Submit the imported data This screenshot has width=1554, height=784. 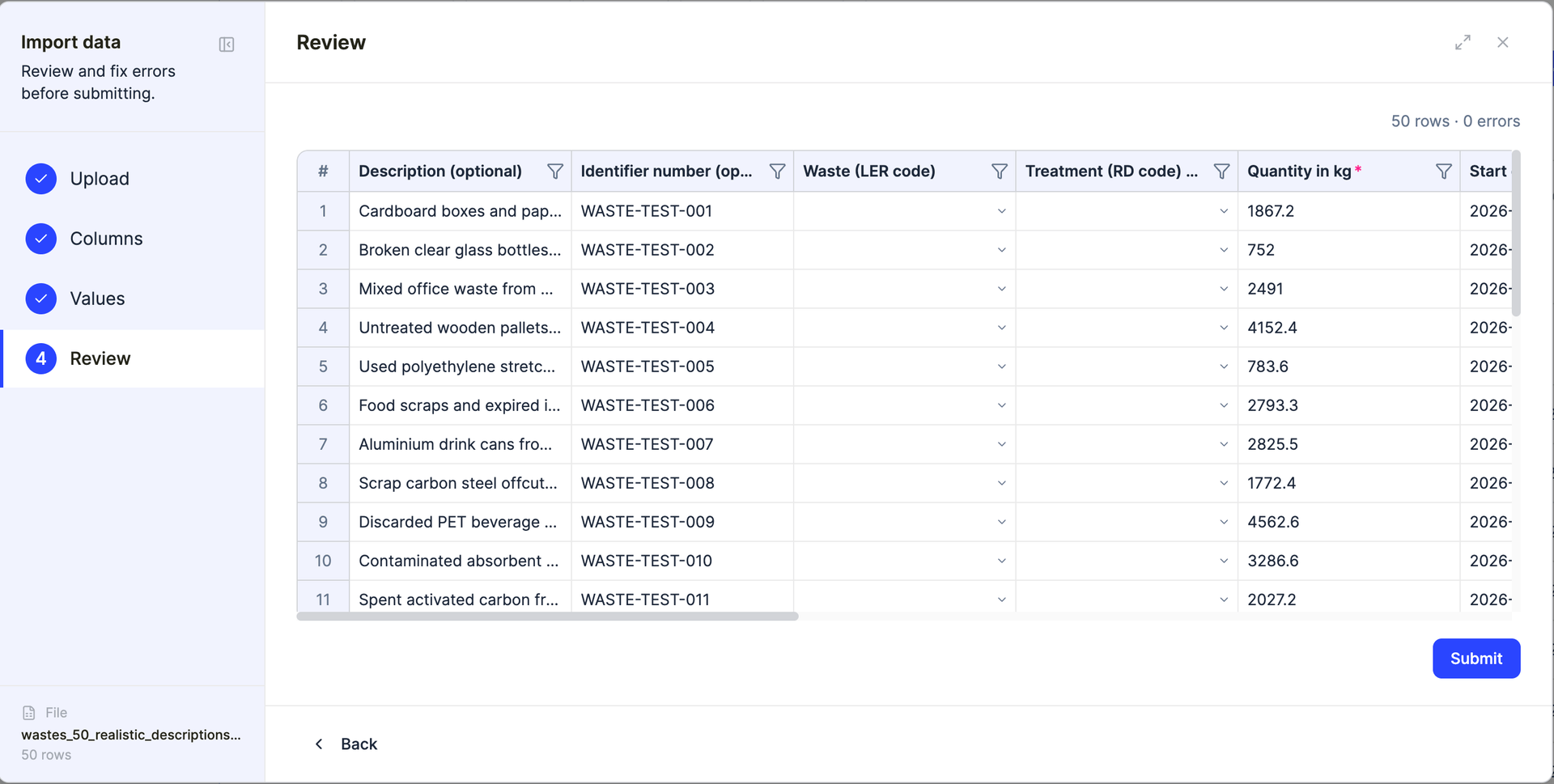(1475, 659)
